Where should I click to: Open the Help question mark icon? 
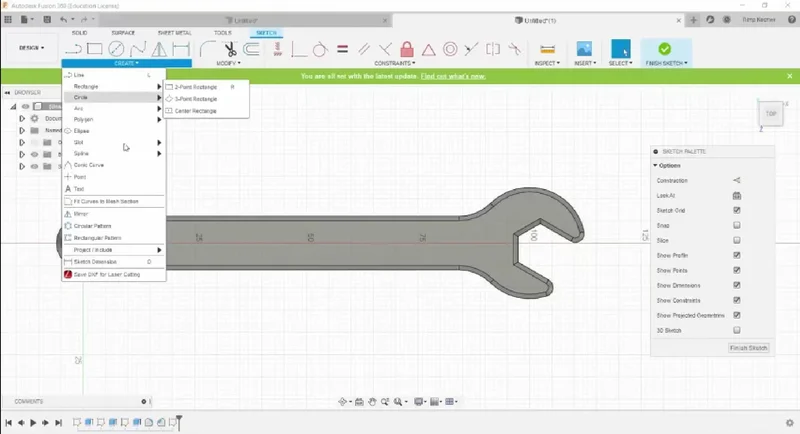tap(792, 20)
